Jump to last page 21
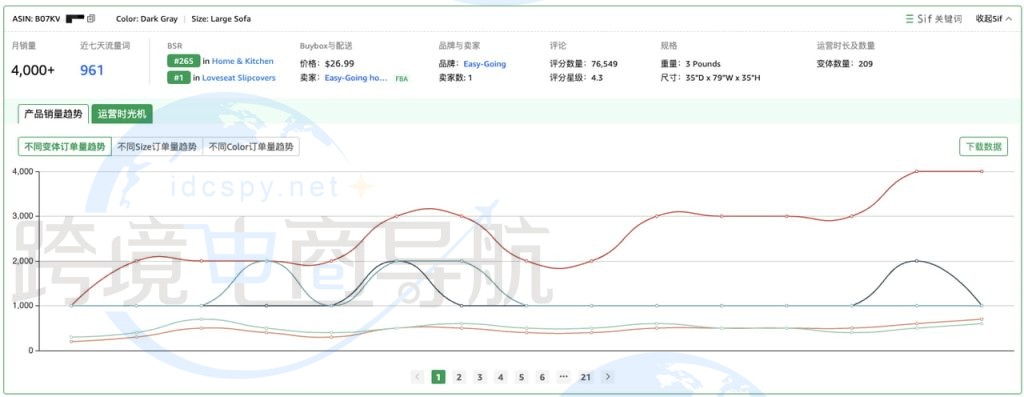 [586, 377]
